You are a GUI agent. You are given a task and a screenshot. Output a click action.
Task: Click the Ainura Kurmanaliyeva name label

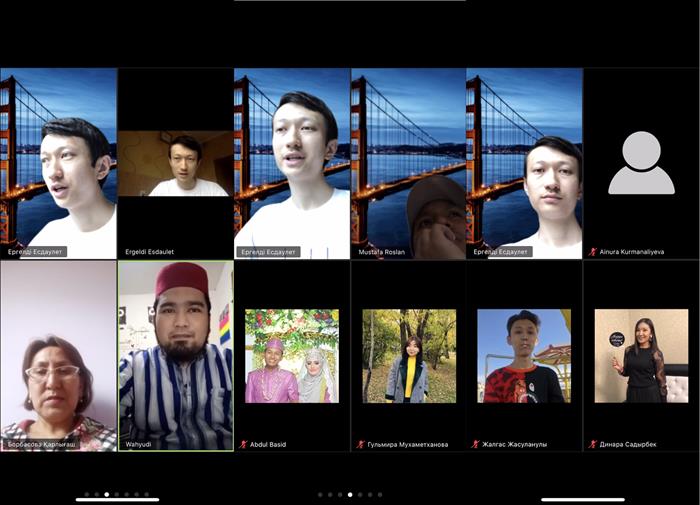632,252
